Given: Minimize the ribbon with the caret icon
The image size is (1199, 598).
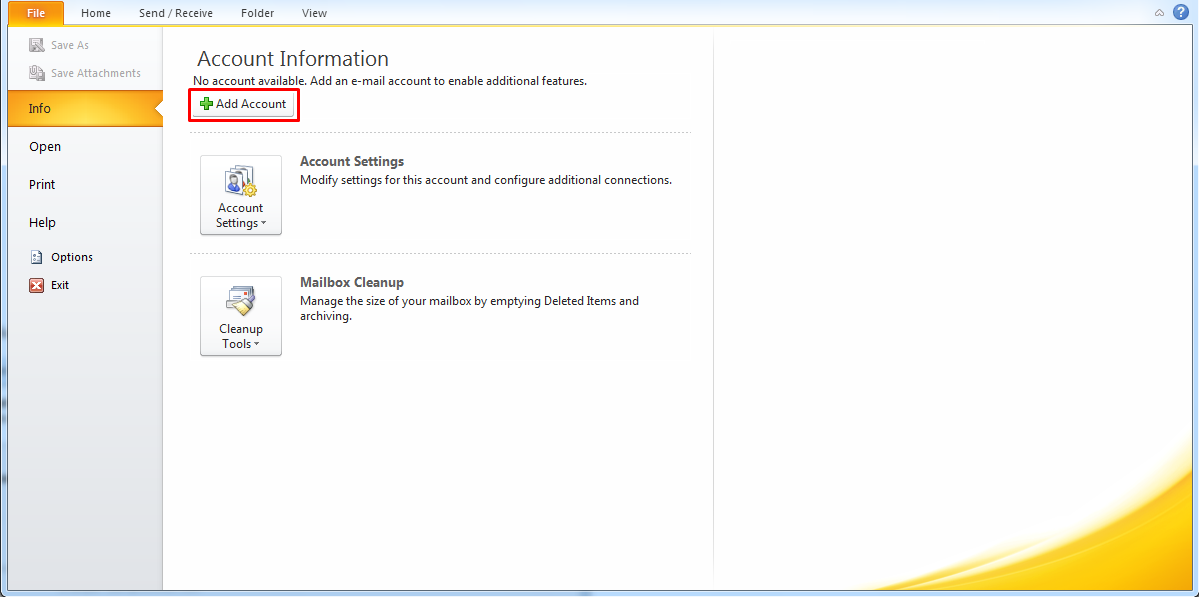Looking at the screenshot, I should (1159, 13).
